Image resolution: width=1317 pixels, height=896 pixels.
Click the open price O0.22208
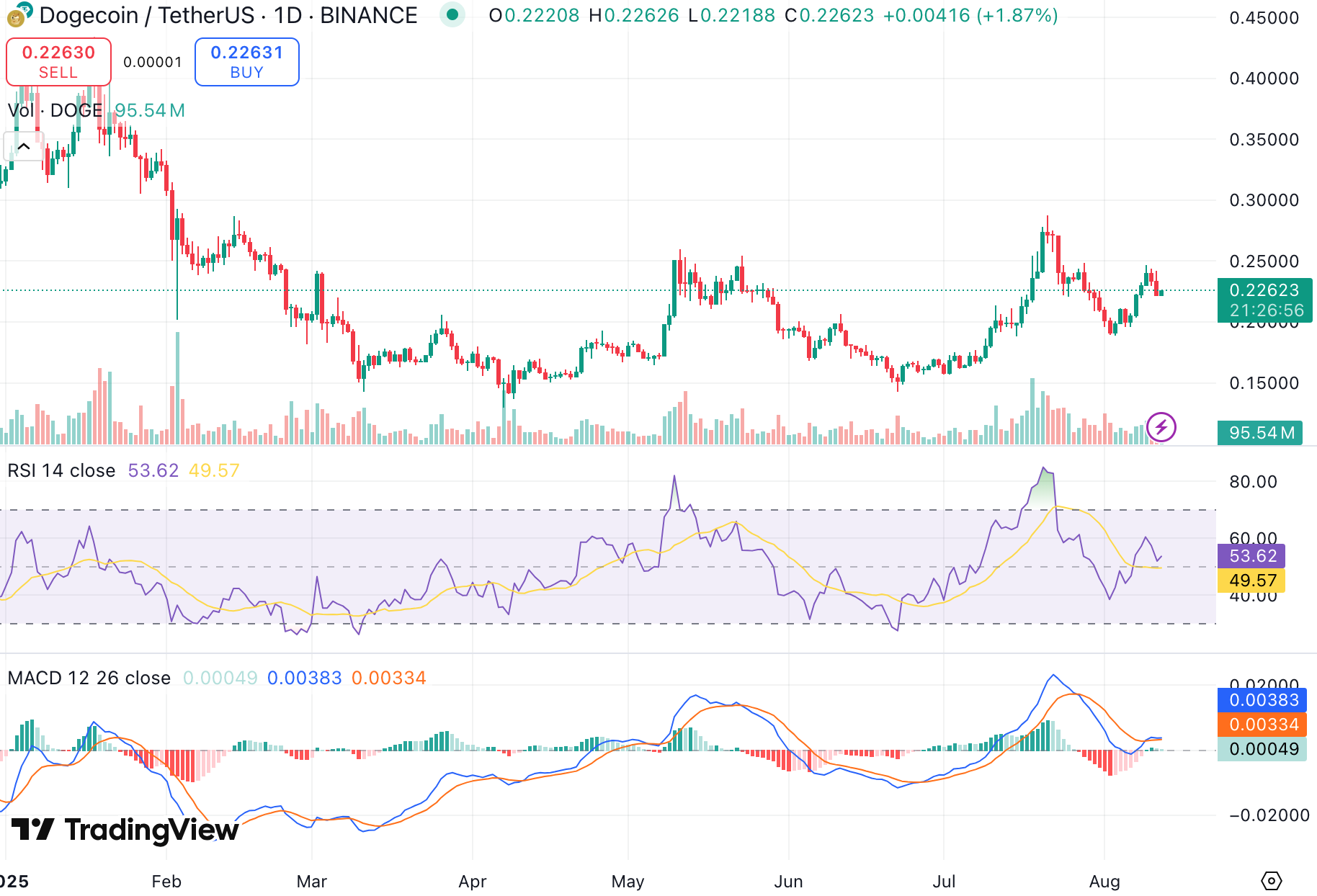point(534,15)
